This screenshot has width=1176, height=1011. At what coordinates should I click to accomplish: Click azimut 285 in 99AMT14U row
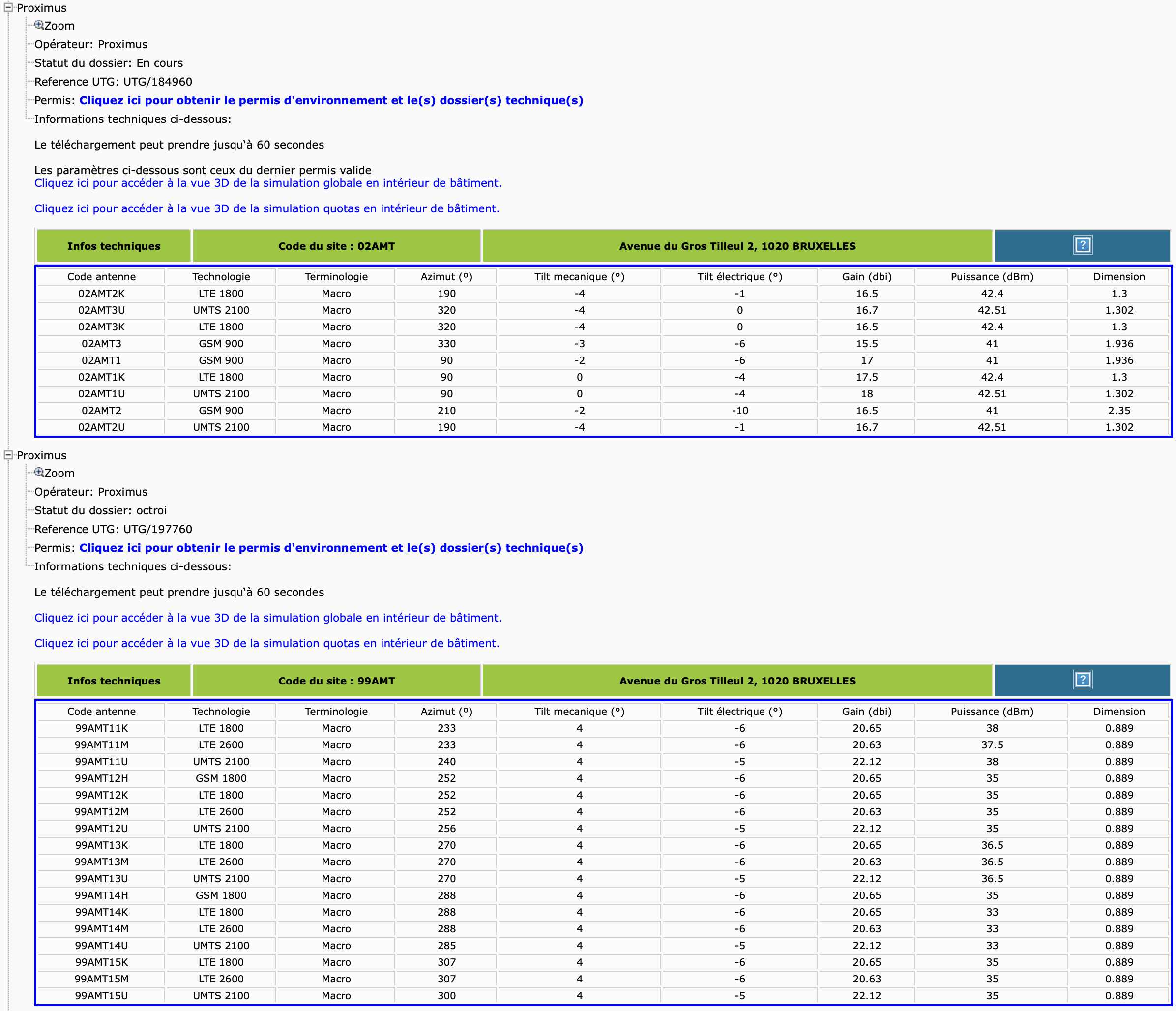[447, 946]
